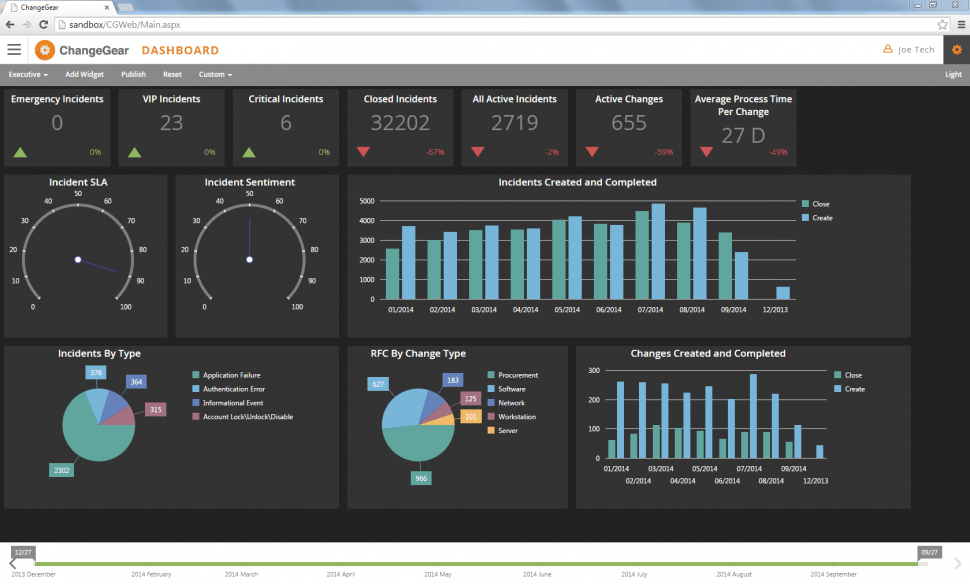Toggle Create series in Changes Created legend
Screen dimensions: 970x584
tap(849, 389)
